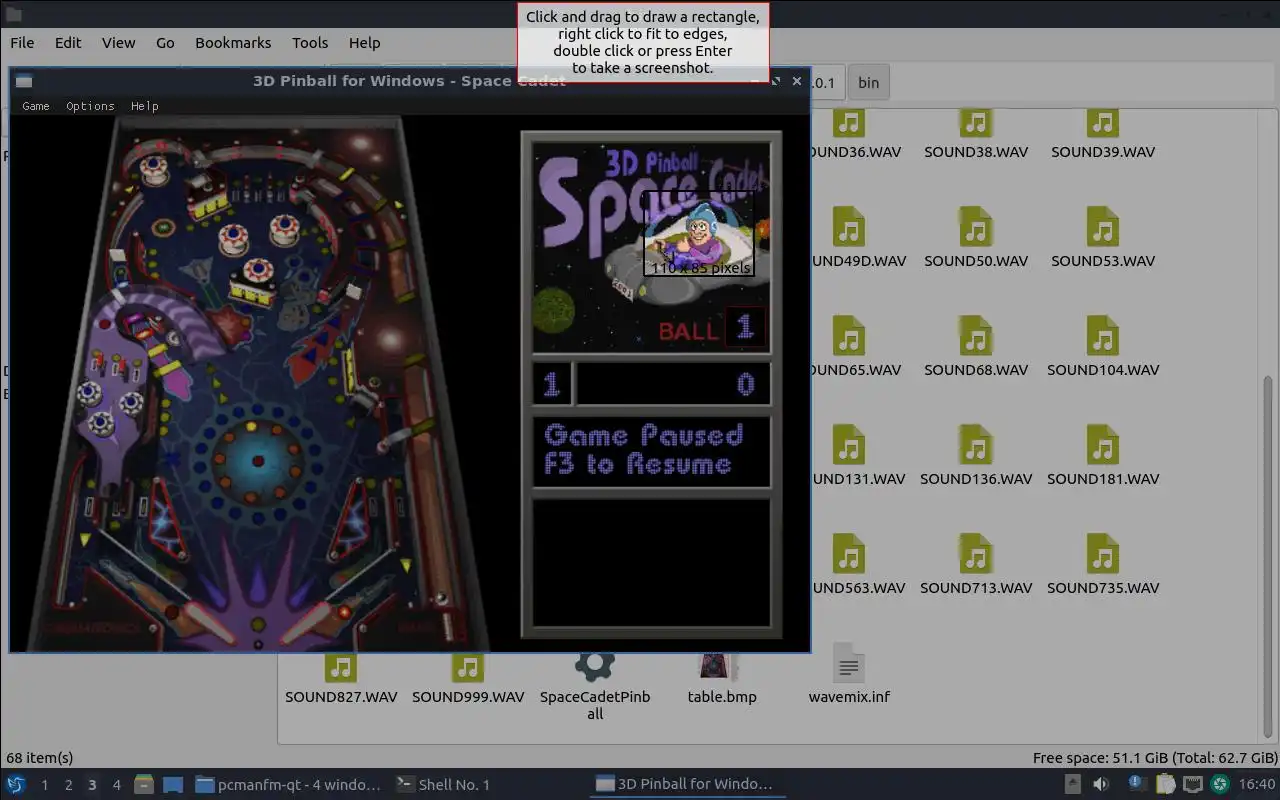Select the SOUND181.WAV file icon
The height and width of the screenshot is (800, 1280).
click(1103, 446)
